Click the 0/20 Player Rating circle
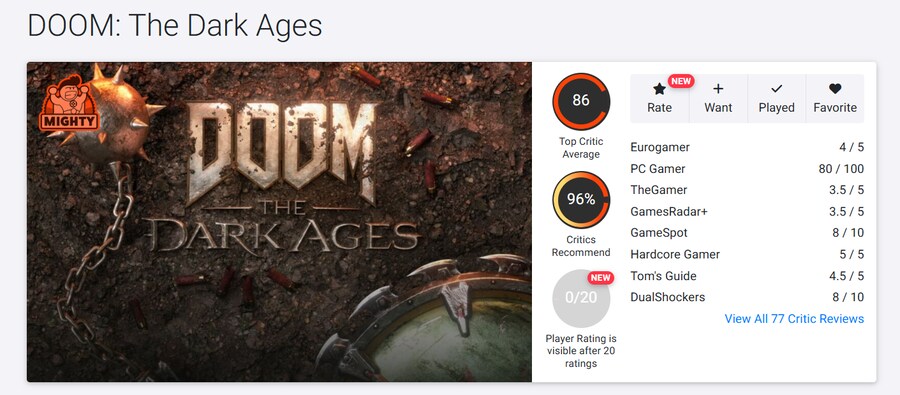900x395 pixels. tap(581, 298)
